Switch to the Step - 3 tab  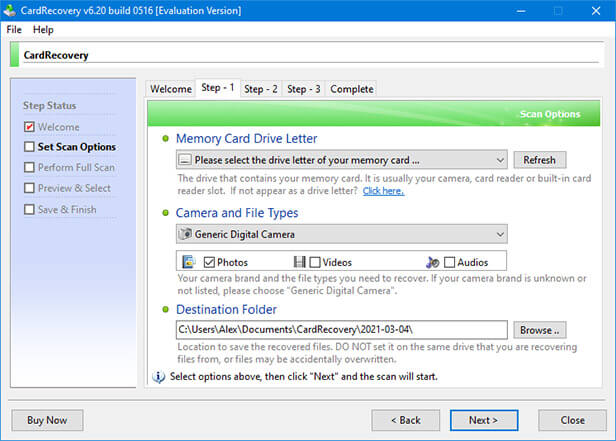[303, 89]
